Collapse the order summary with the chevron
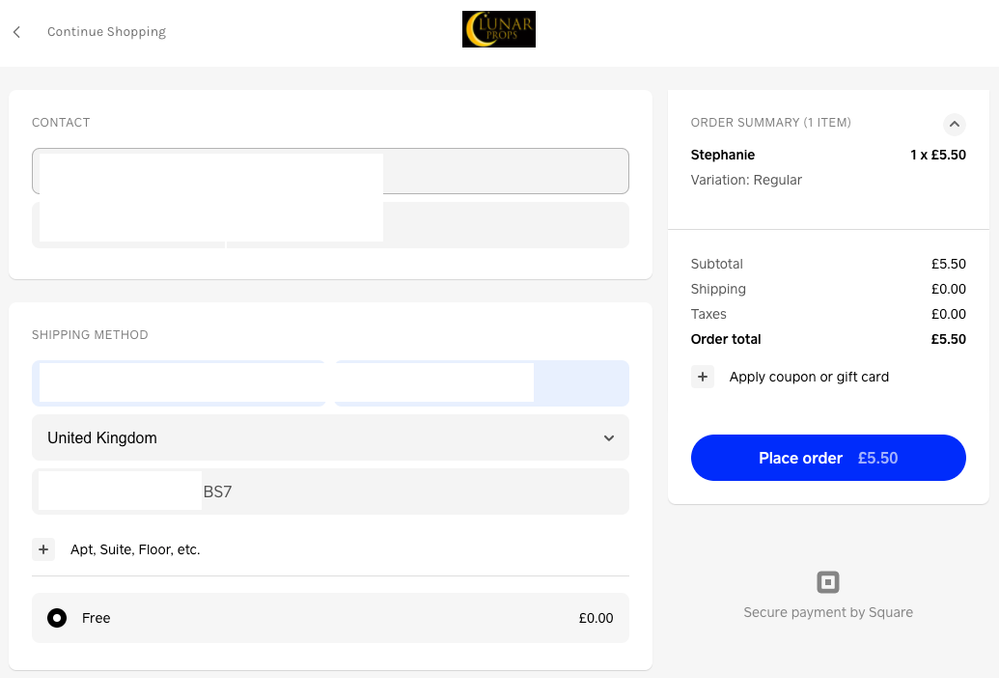Screen dimensions: 999x678 click(954, 124)
